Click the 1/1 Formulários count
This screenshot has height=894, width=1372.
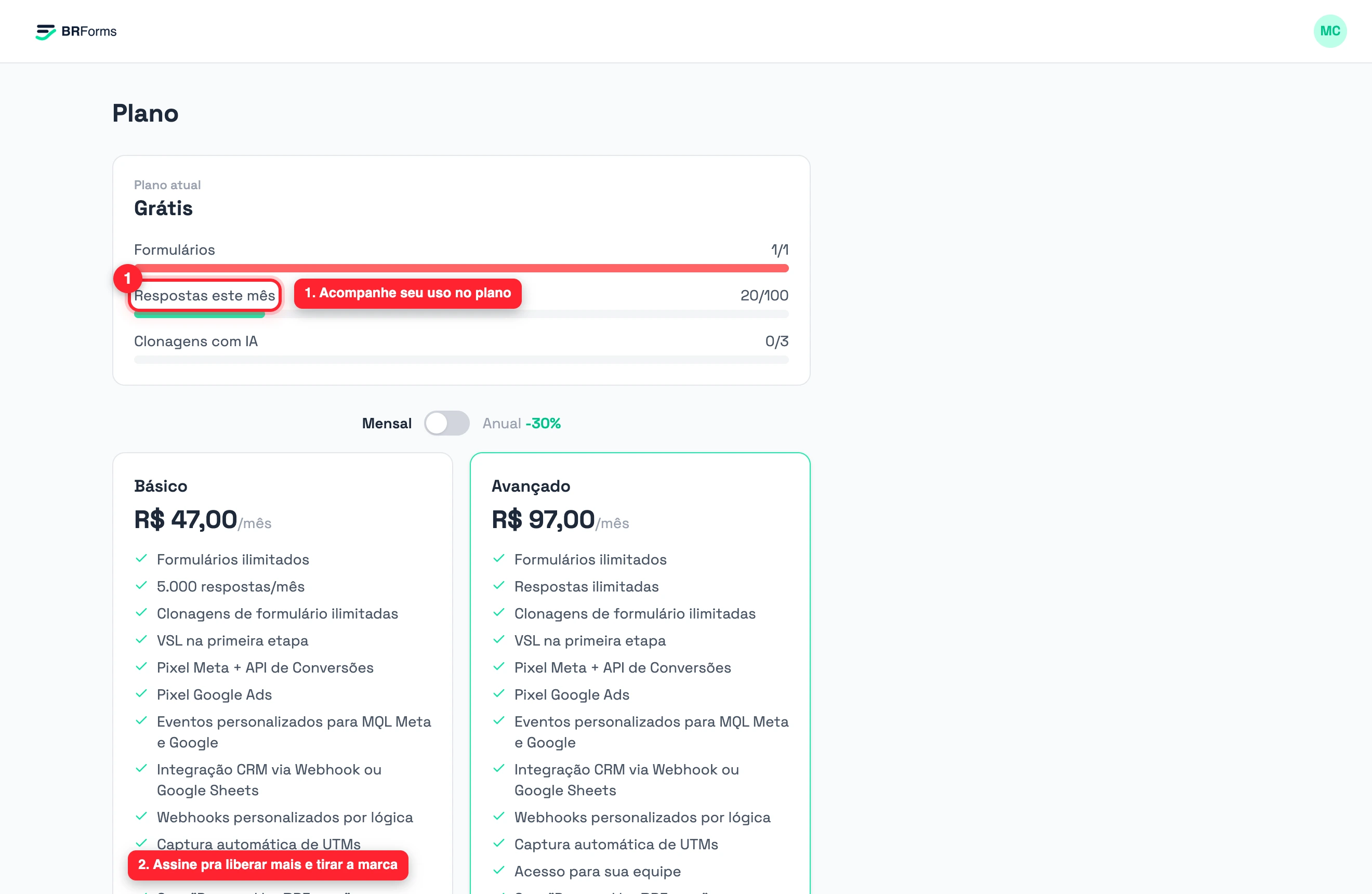click(x=780, y=249)
